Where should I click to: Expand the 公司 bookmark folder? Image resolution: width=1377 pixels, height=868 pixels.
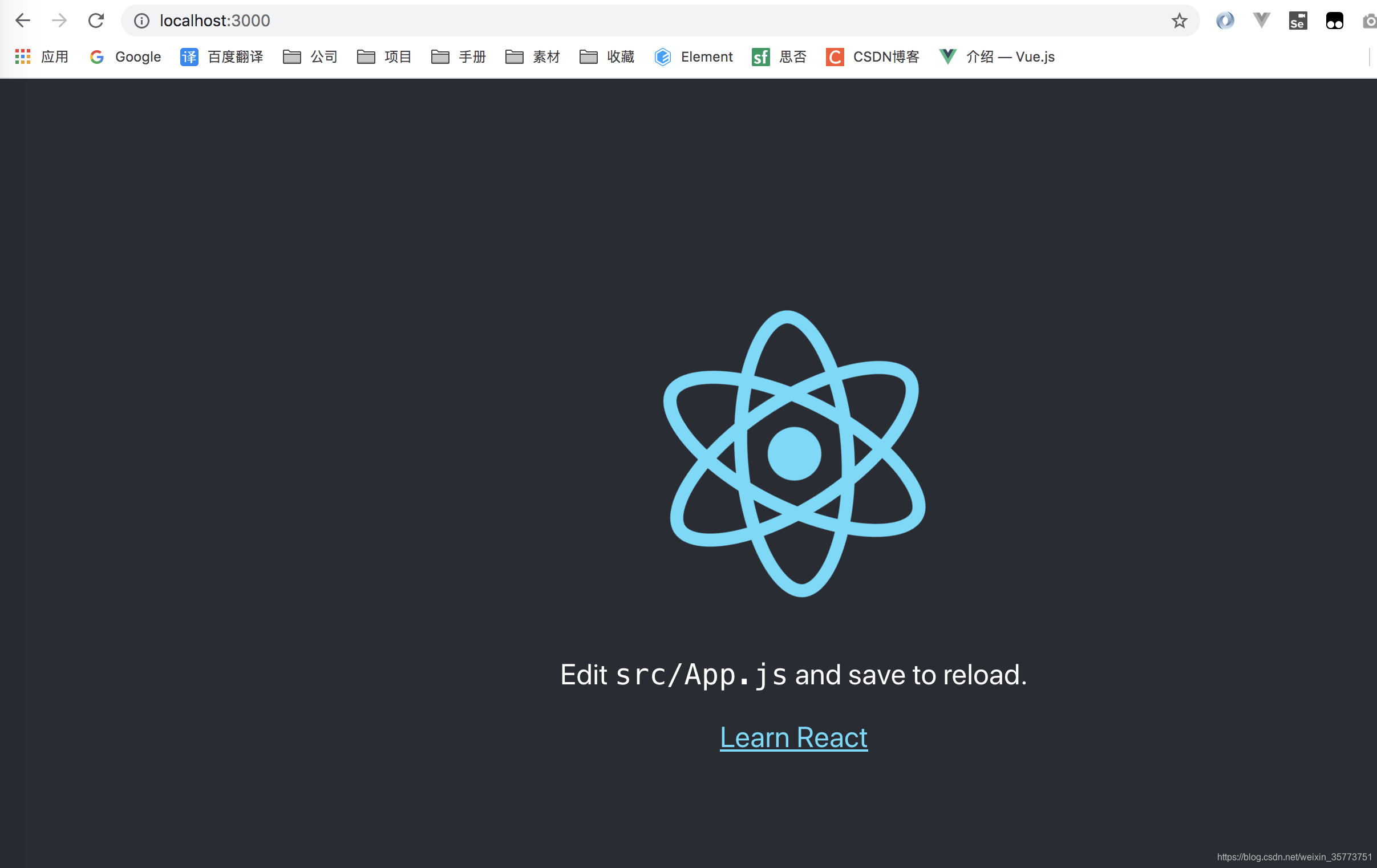(x=310, y=56)
